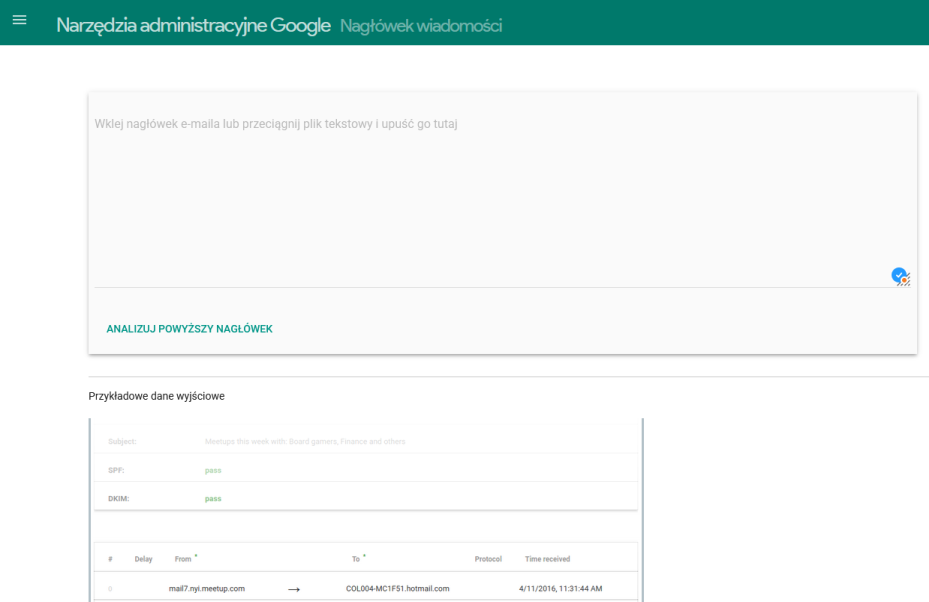Screen dimensions: 929x602
Task: Click mail7.nyi.meetup.com in the sample table
Action: tap(207, 589)
